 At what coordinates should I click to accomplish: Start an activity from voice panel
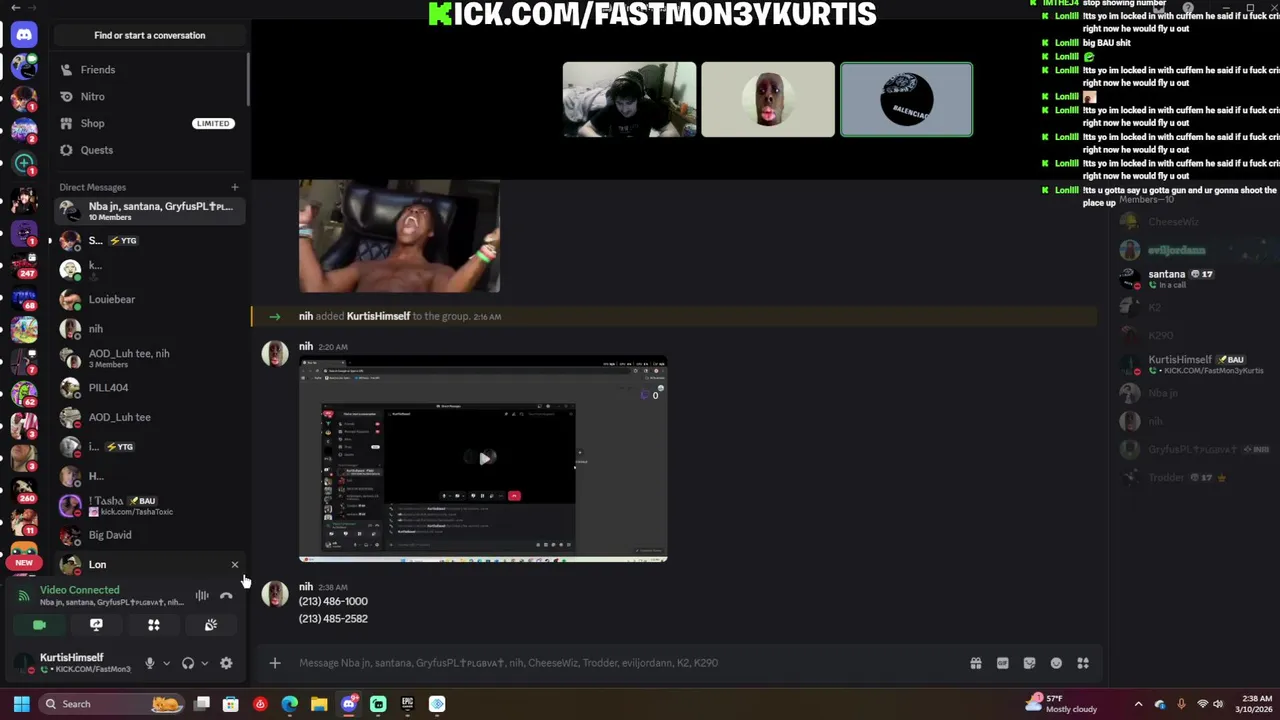pos(154,625)
